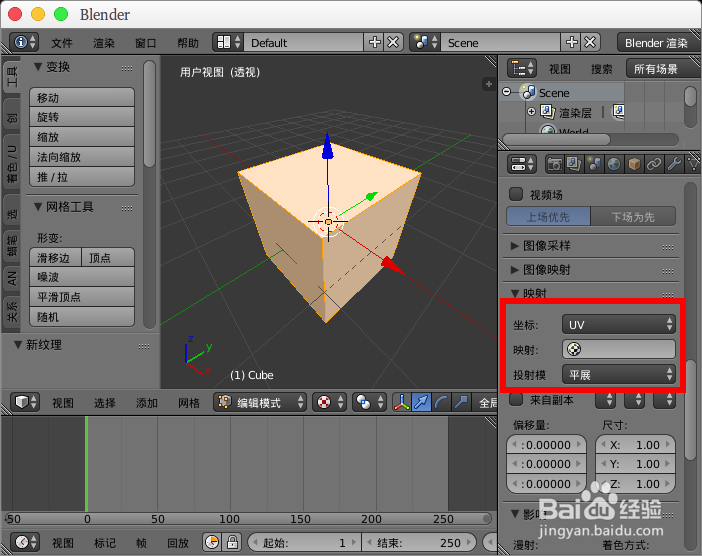Image resolution: width=702 pixels, height=556 pixels.
Task: Select 上场优先 field order option
Action: (548, 217)
